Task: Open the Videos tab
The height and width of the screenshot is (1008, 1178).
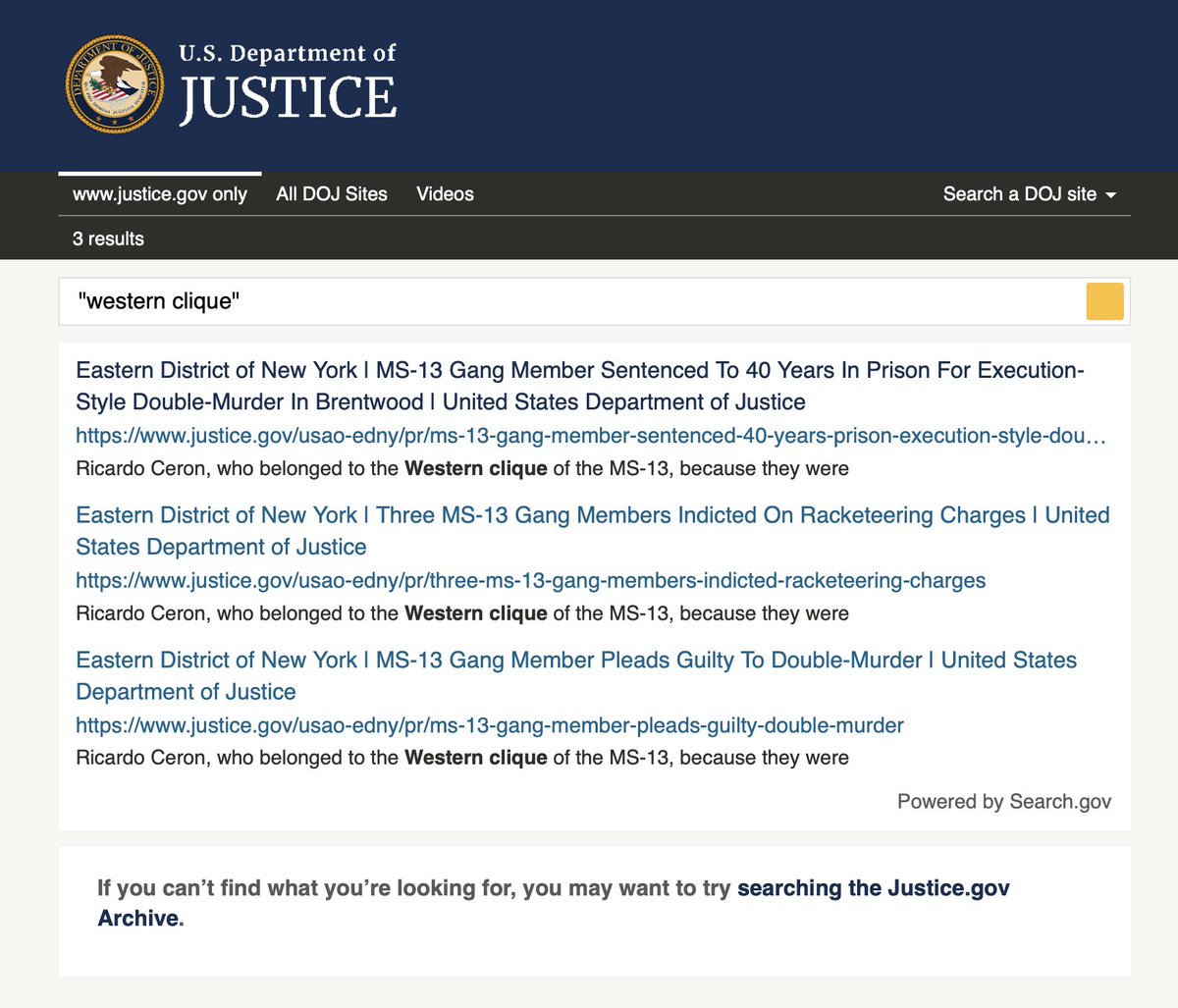Action: pos(445,194)
